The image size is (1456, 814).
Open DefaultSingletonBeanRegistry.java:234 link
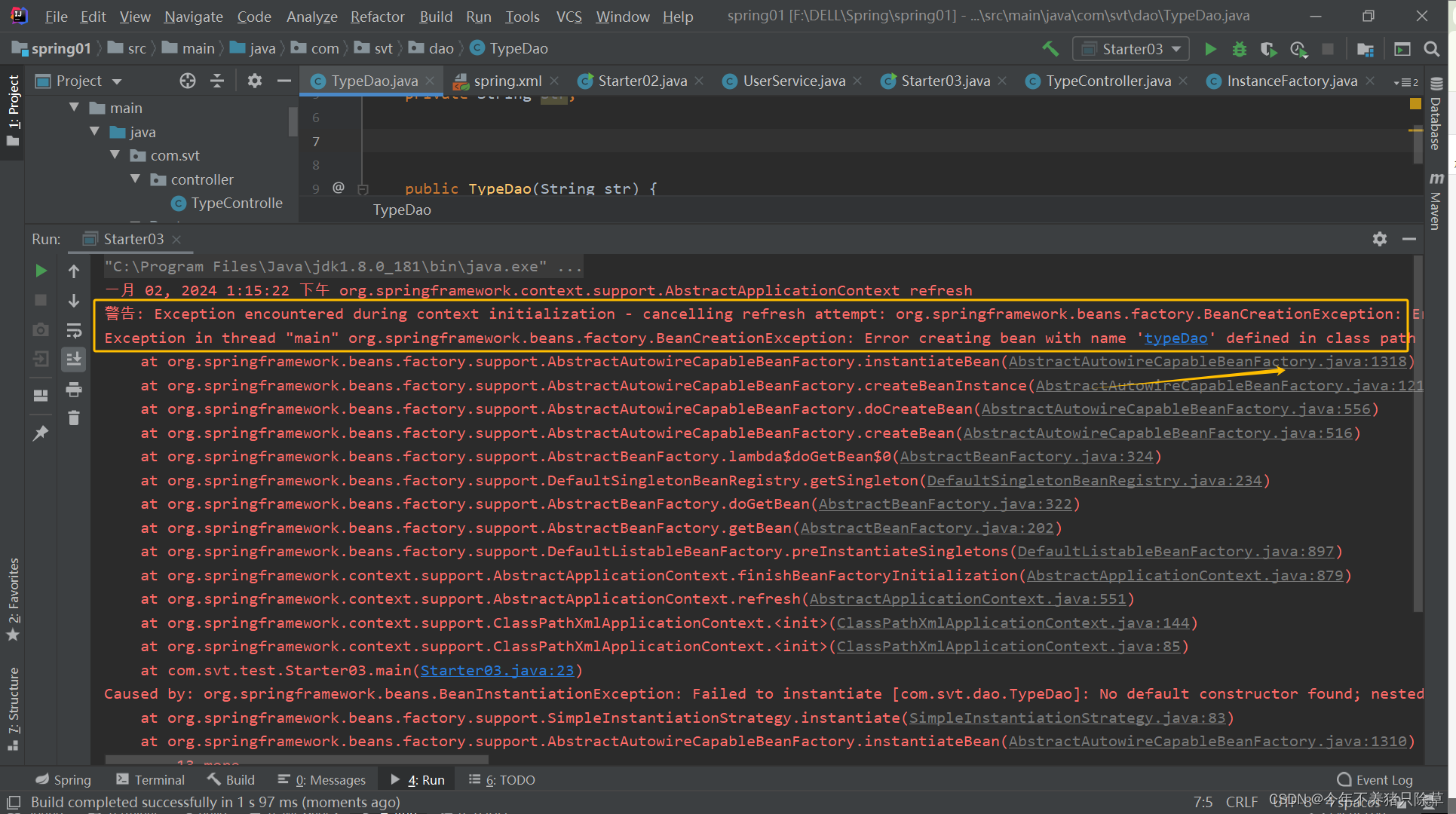click(1094, 480)
